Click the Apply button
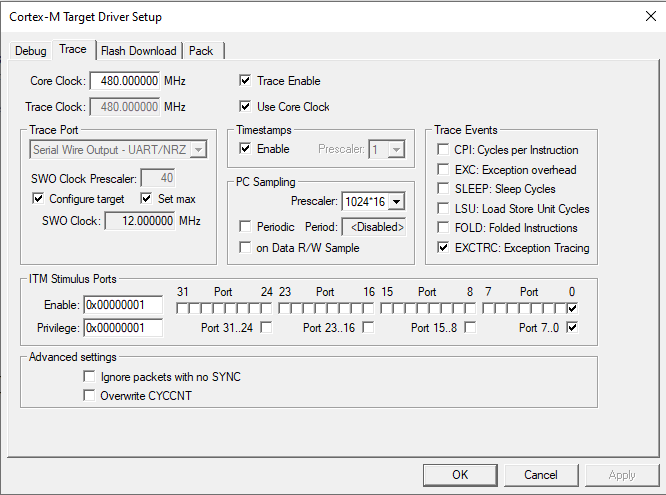Image resolution: width=666 pixels, height=495 pixels. [622, 475]
